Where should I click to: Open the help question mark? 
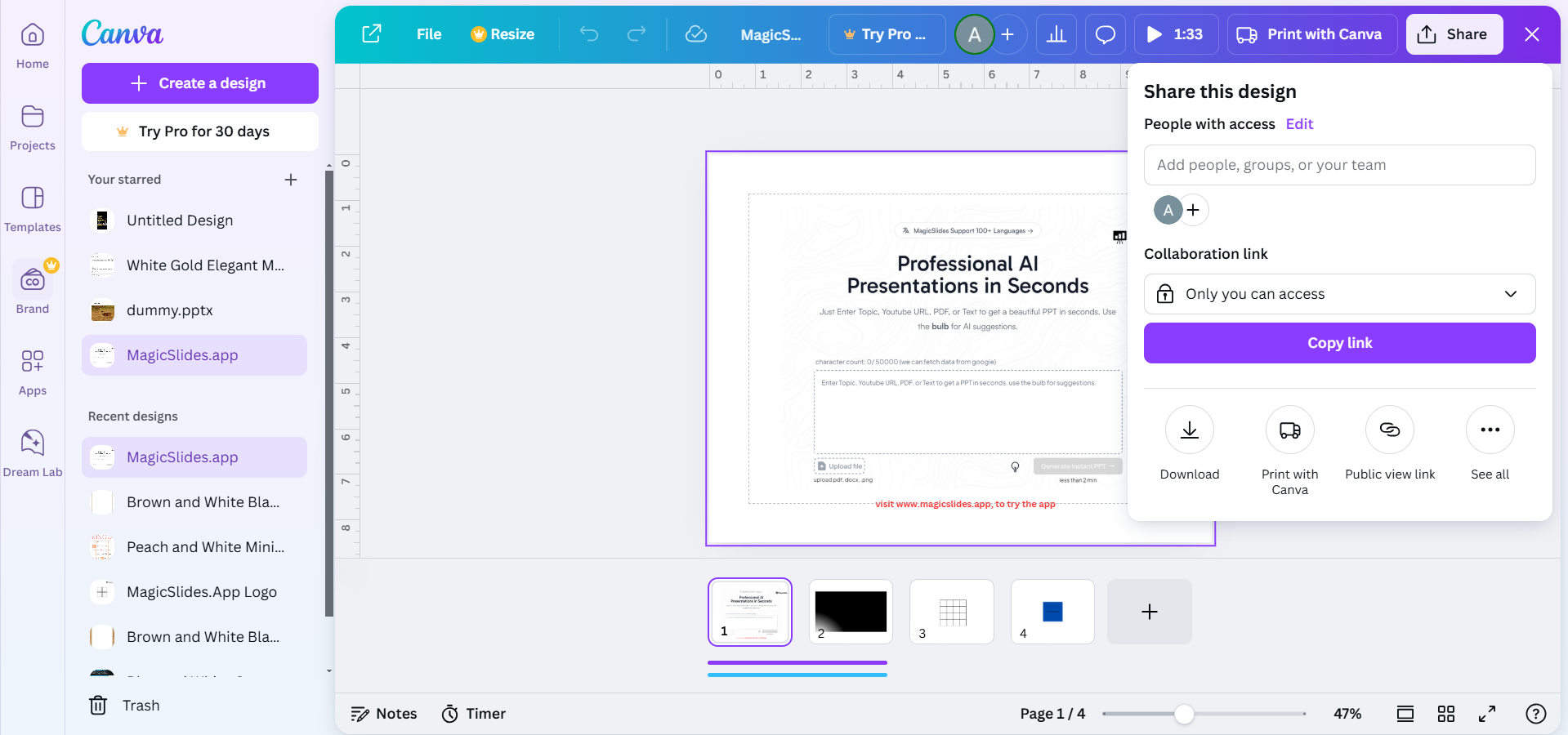(x=1536, y=714)
